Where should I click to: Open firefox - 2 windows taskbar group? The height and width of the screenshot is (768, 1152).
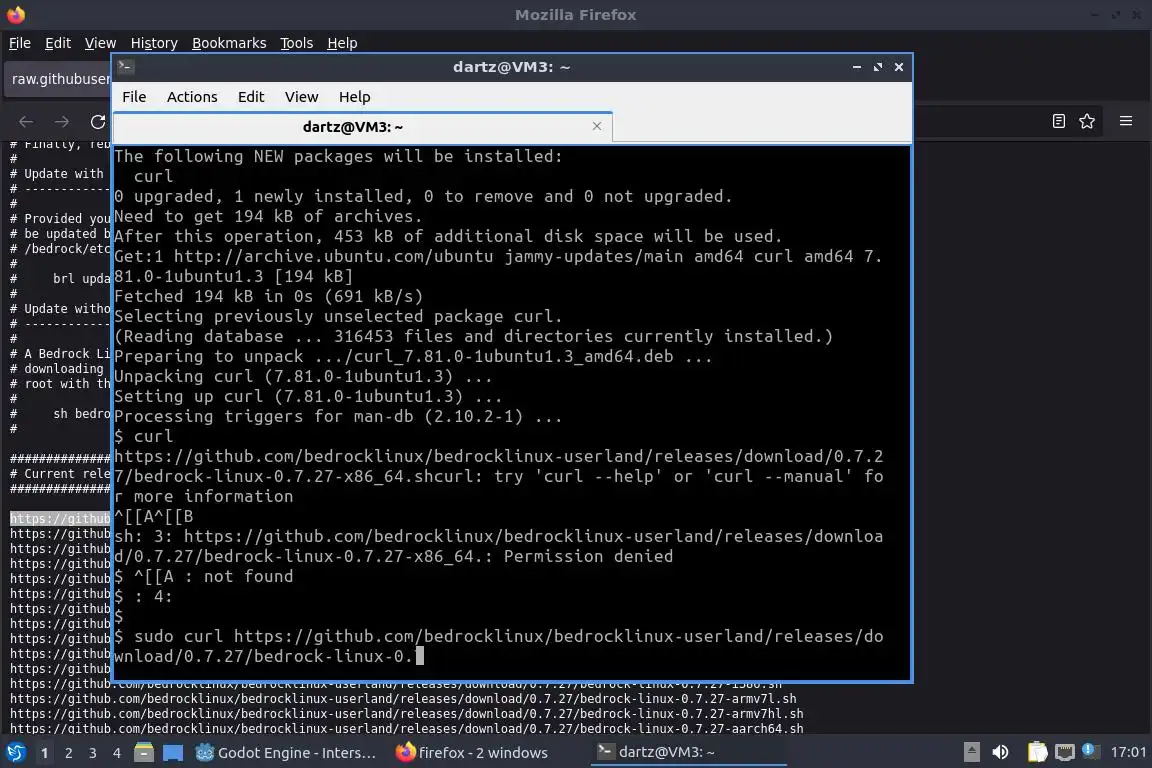click(472, 753)
